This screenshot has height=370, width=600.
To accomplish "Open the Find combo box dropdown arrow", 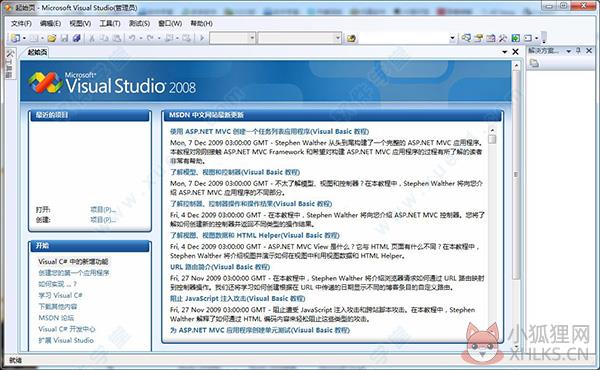I will point(452,38).
